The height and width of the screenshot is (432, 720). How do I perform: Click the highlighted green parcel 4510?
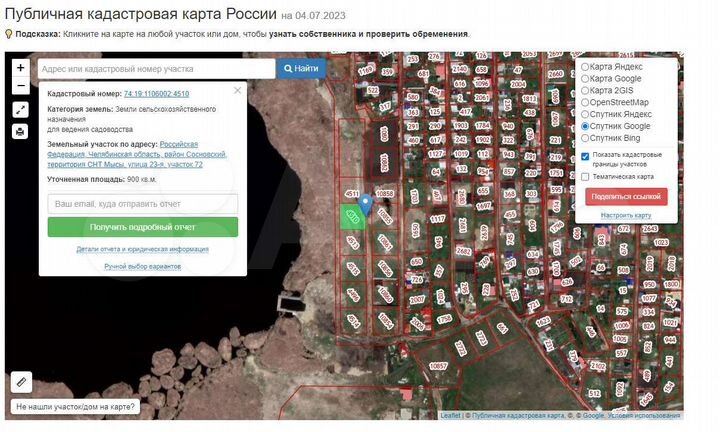click(x=353, y=217)
